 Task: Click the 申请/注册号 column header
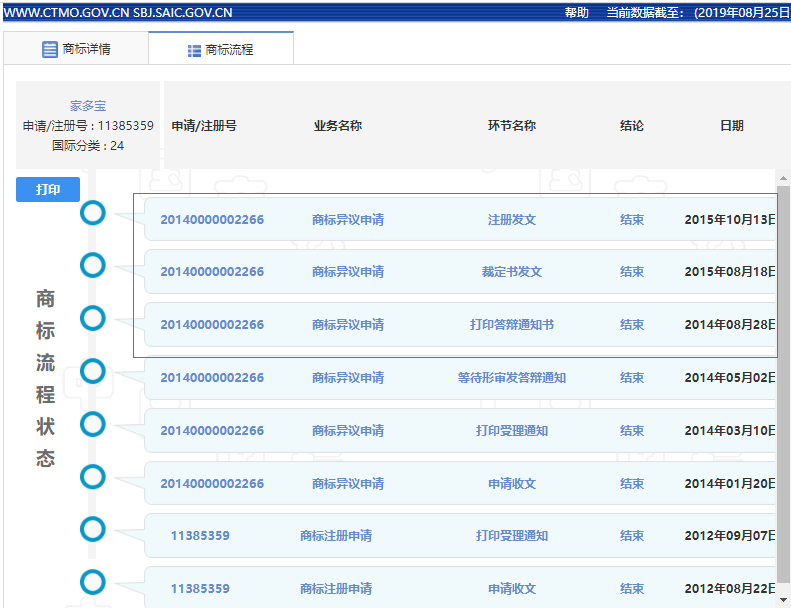[x=204, y=125]
